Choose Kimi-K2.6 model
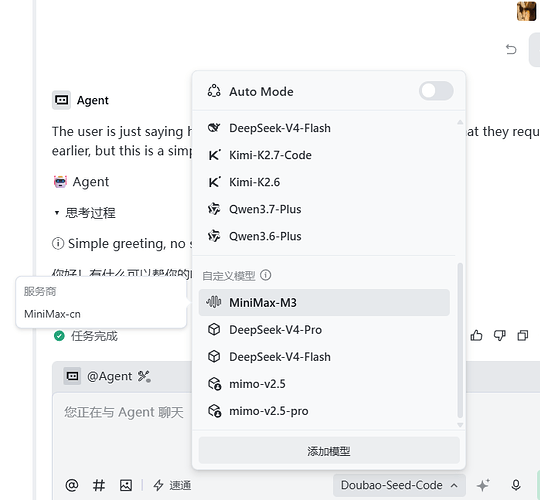The height and width of the screenshot is (500, 540). (x=324, y=182)
